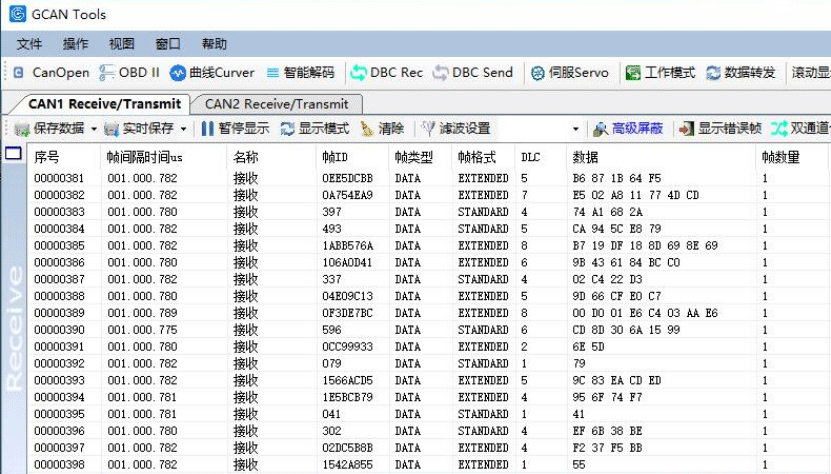The image size is (831, 474).
Task: Open the 伺服Servo tool
Action: click(x=569, y=73)
